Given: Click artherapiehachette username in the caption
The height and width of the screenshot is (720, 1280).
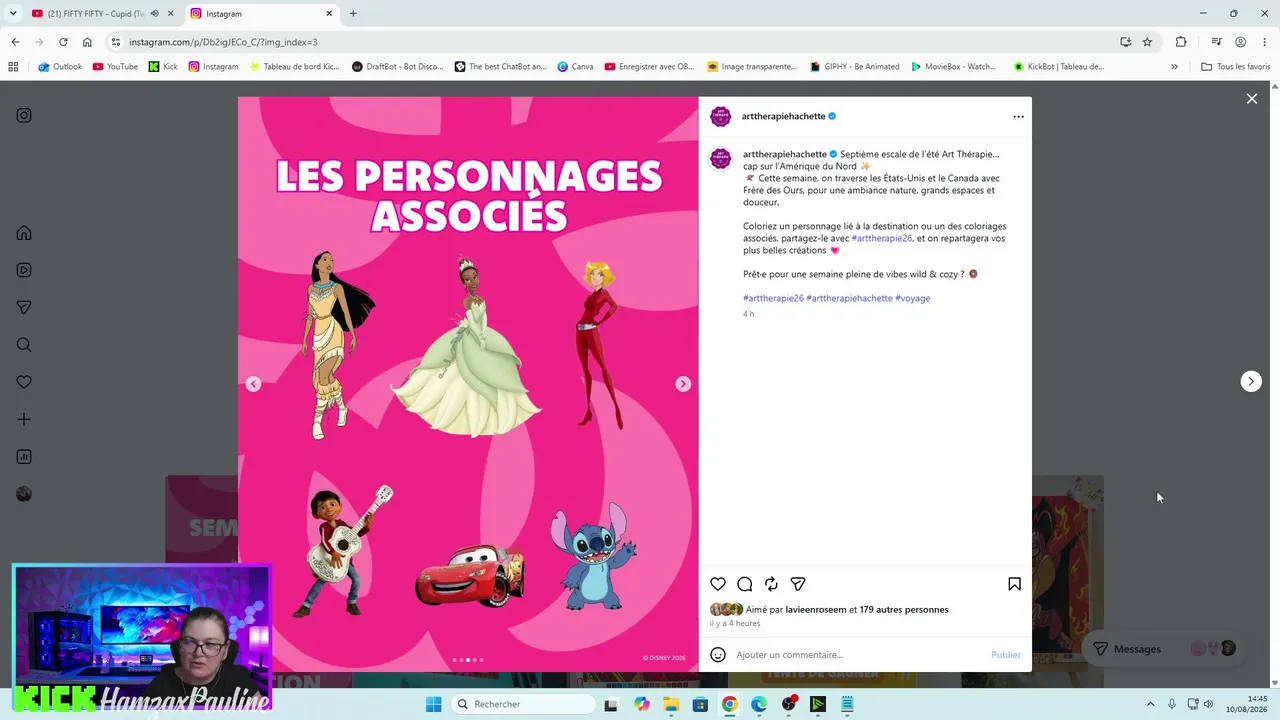Looking at the screenshot, I should [785, 154].
